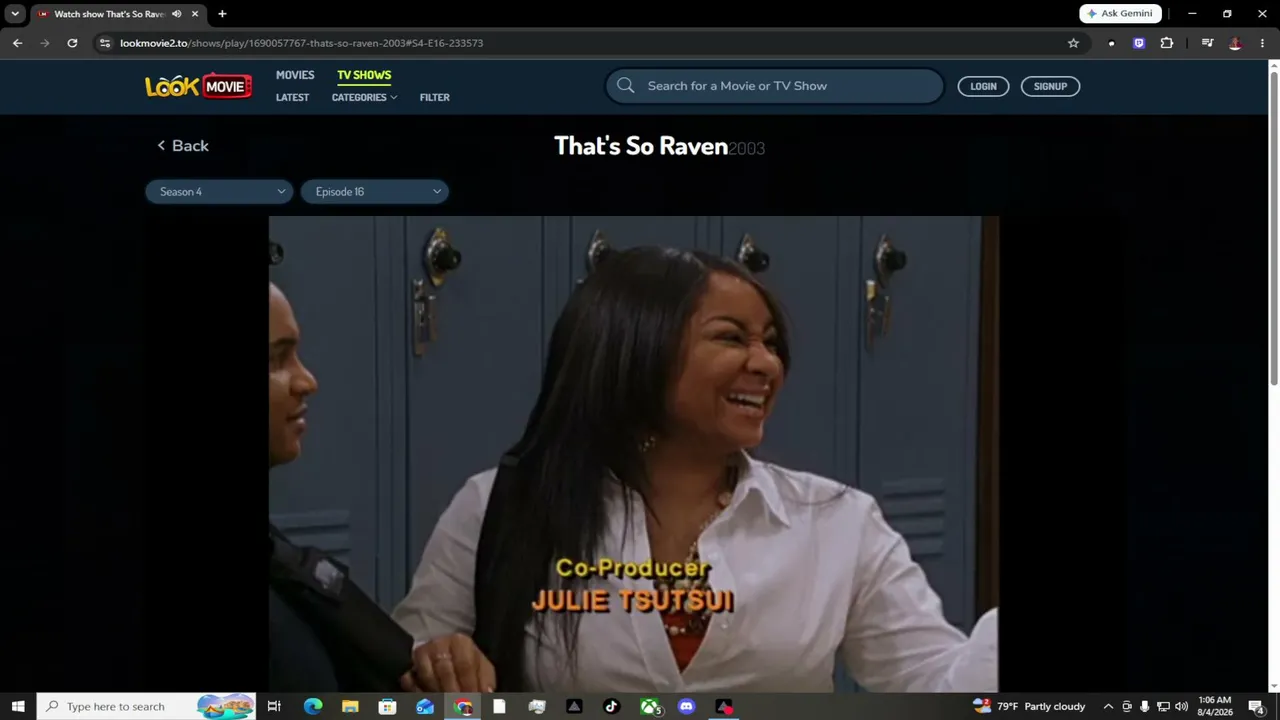Bookmark this page with the star icon

tap(1073, 43)
